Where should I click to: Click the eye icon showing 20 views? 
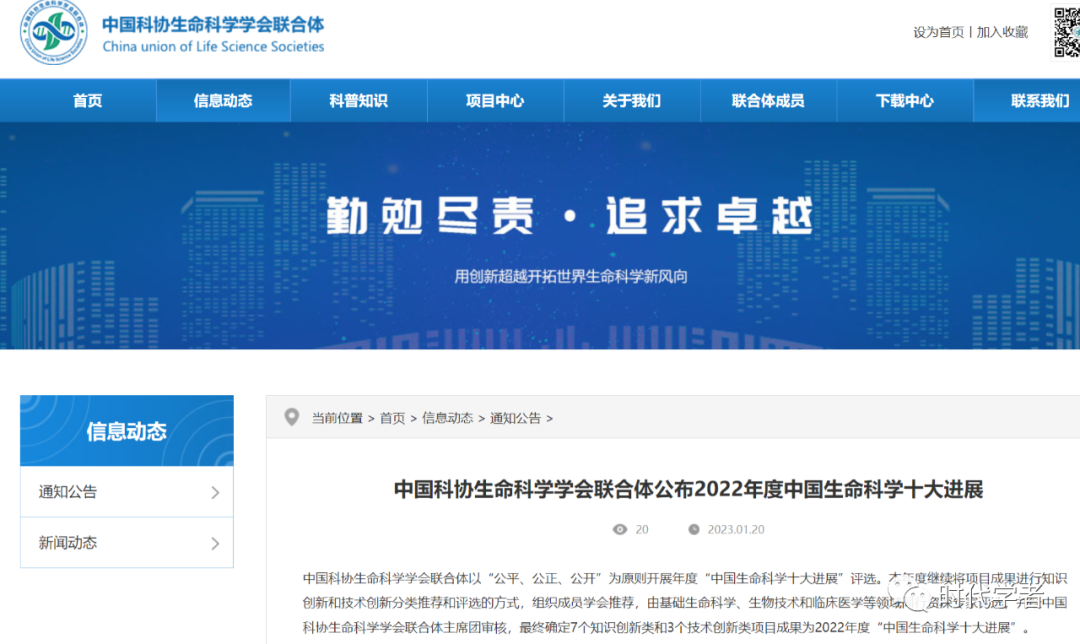point(622,530)
